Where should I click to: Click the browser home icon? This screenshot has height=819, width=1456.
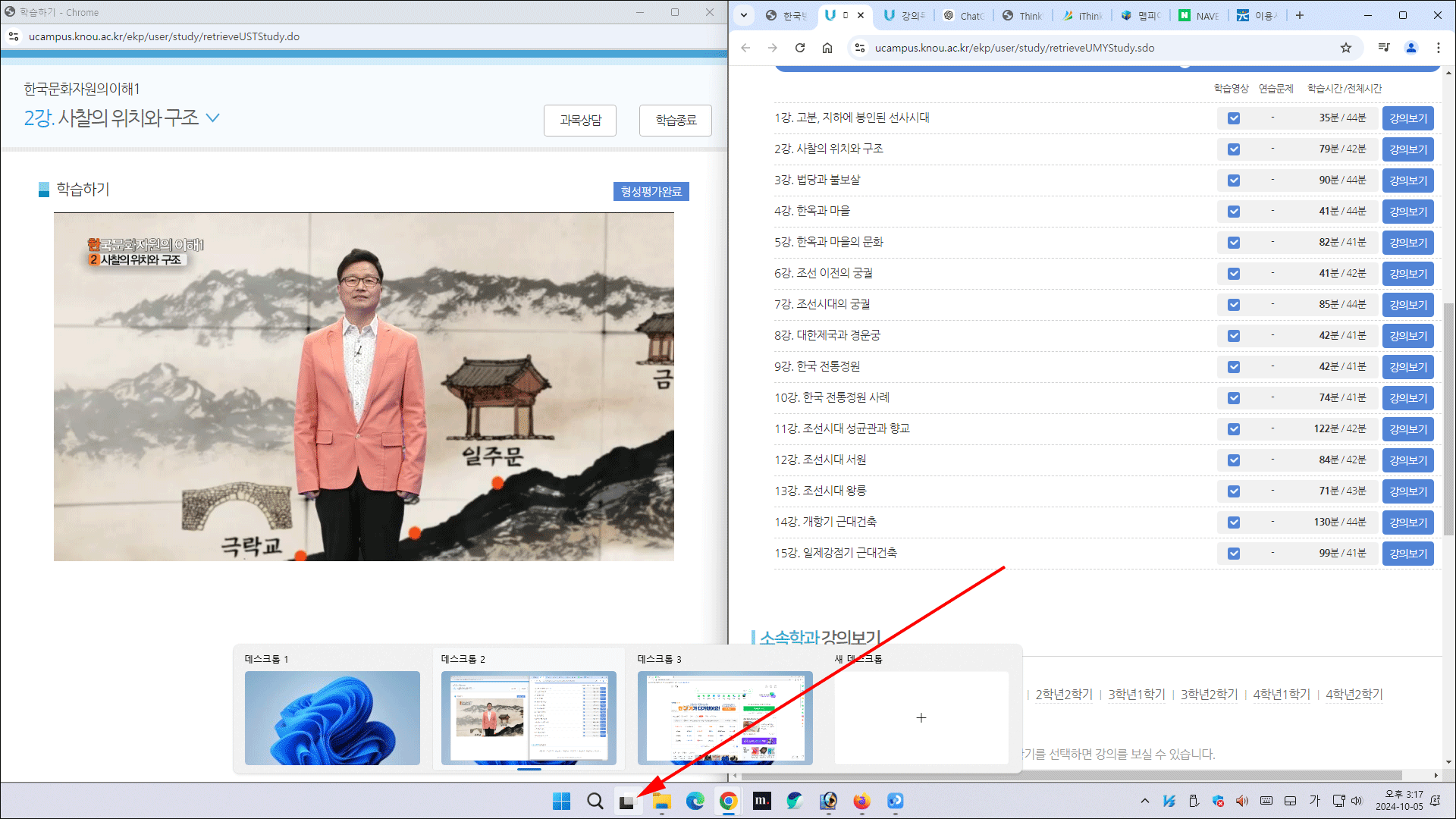tap(827, 48)
